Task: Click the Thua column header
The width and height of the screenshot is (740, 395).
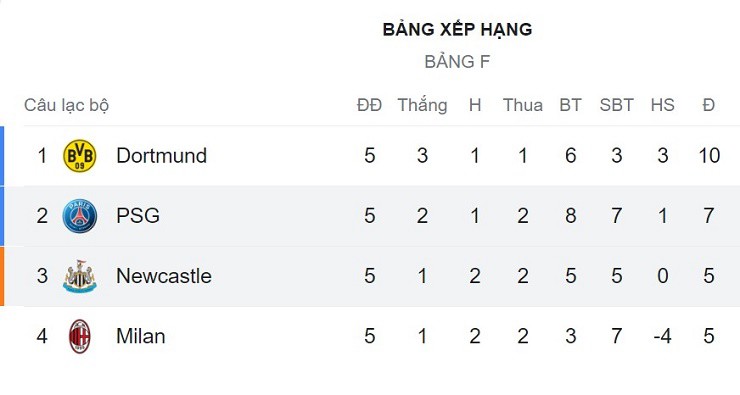Action: click(523, 105)
